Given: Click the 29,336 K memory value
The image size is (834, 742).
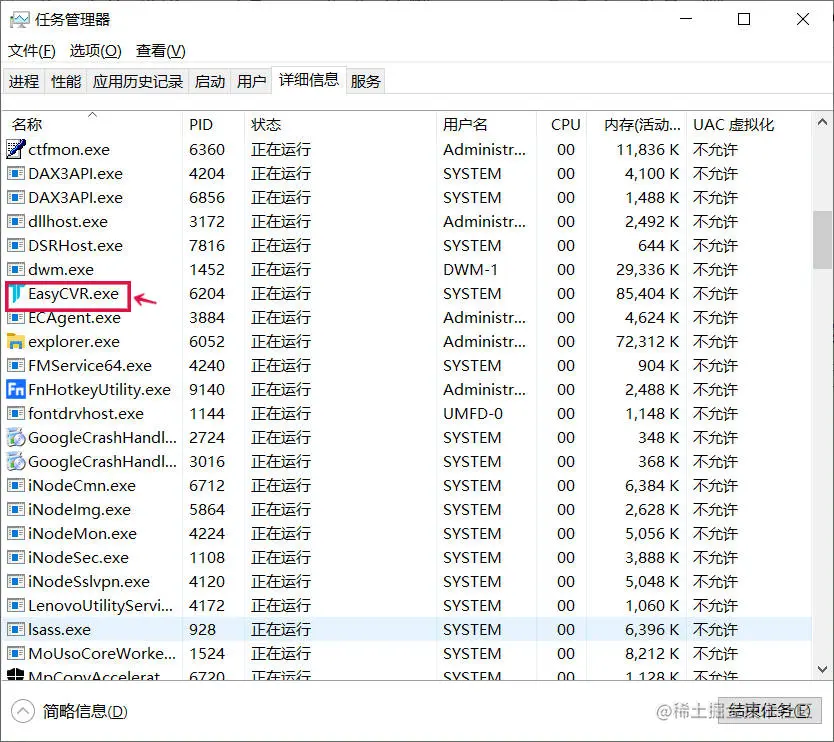Looking at the screenshot, I should pyautogui.click(x=647, y=270).
